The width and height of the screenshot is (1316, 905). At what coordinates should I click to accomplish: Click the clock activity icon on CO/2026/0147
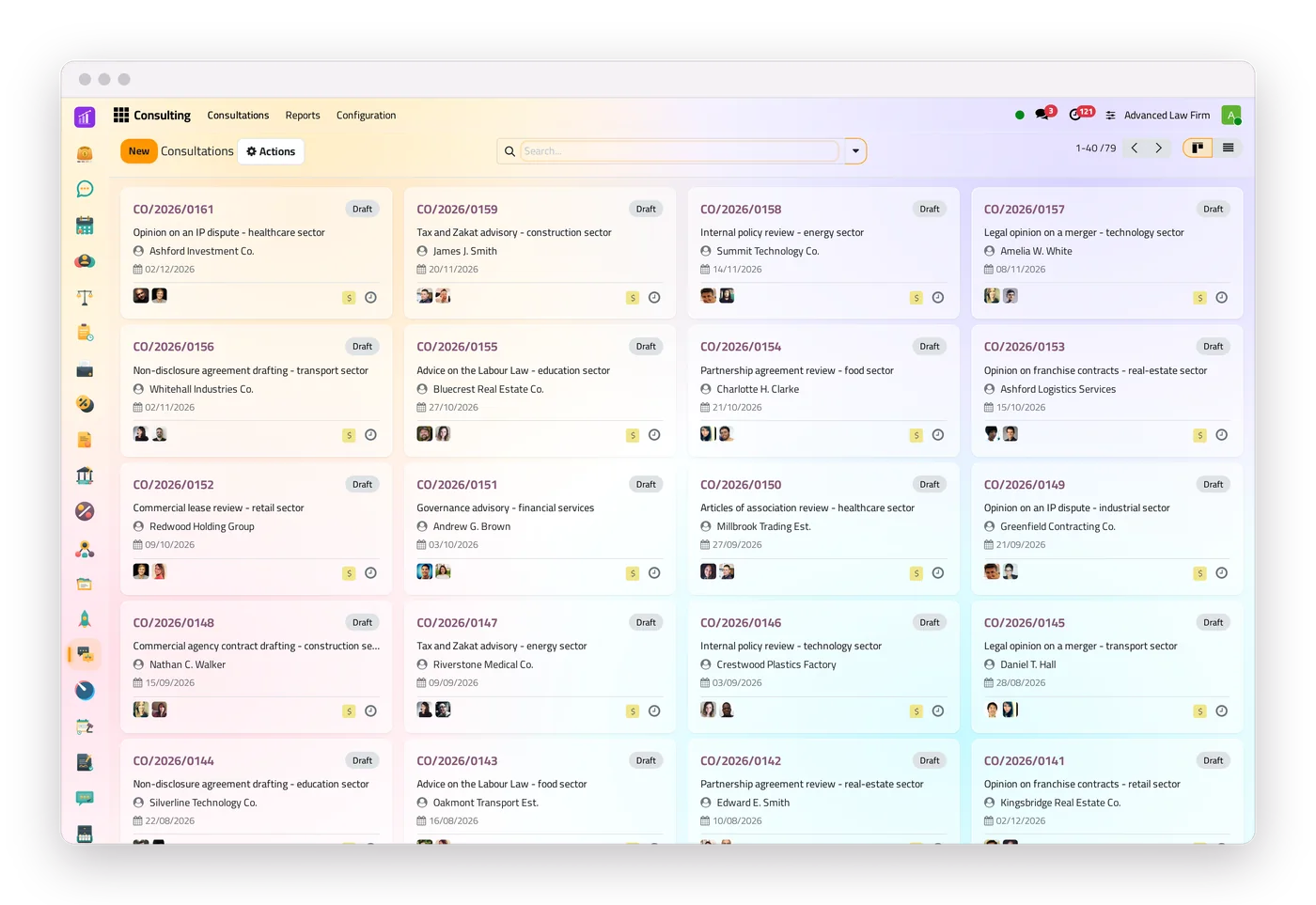tap(654, 711)
